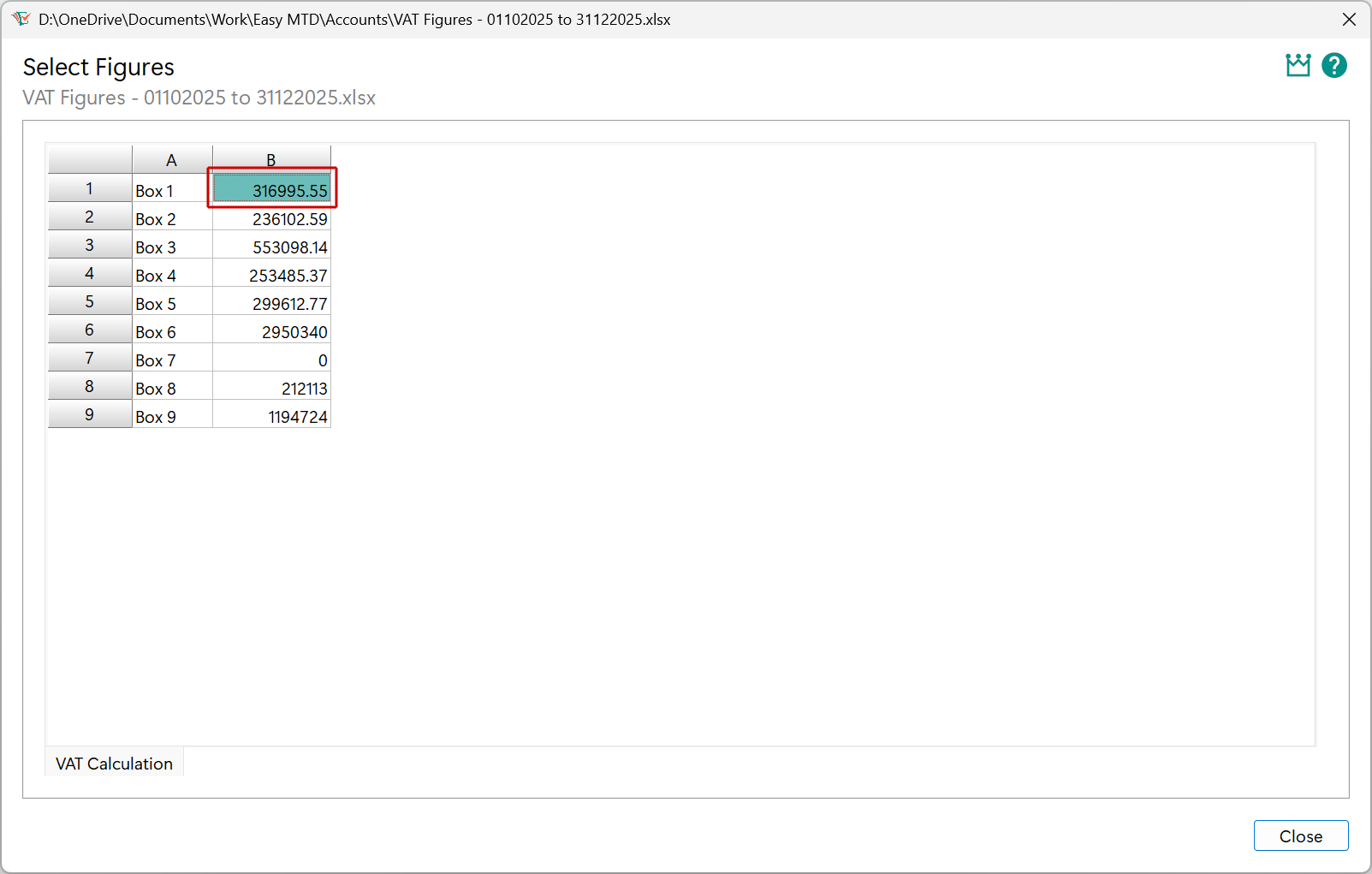
Task: Pick the 553098.14 figure cell
Action: pyautogui.click(x=272, y=247)
